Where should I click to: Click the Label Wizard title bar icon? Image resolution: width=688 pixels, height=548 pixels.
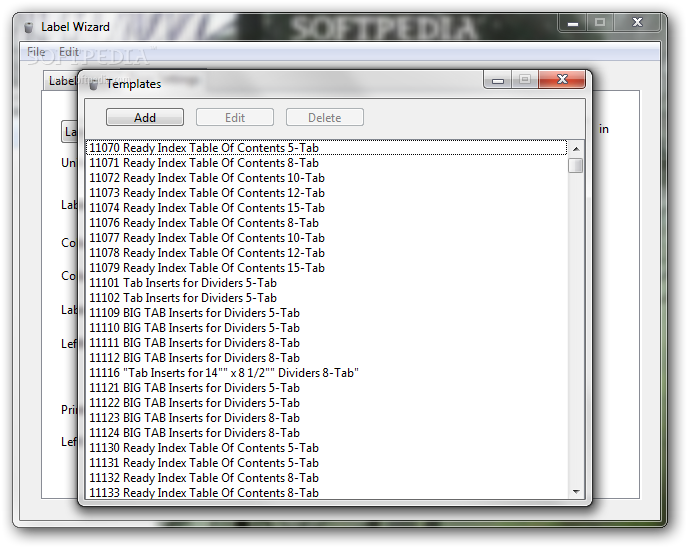(x=29, y=27)
